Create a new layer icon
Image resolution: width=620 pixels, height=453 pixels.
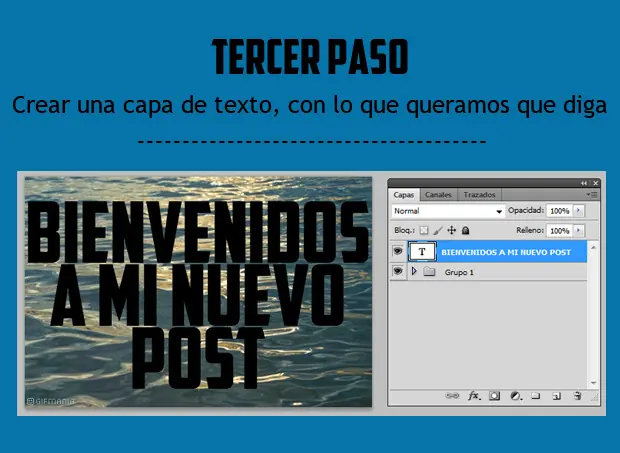556,396
